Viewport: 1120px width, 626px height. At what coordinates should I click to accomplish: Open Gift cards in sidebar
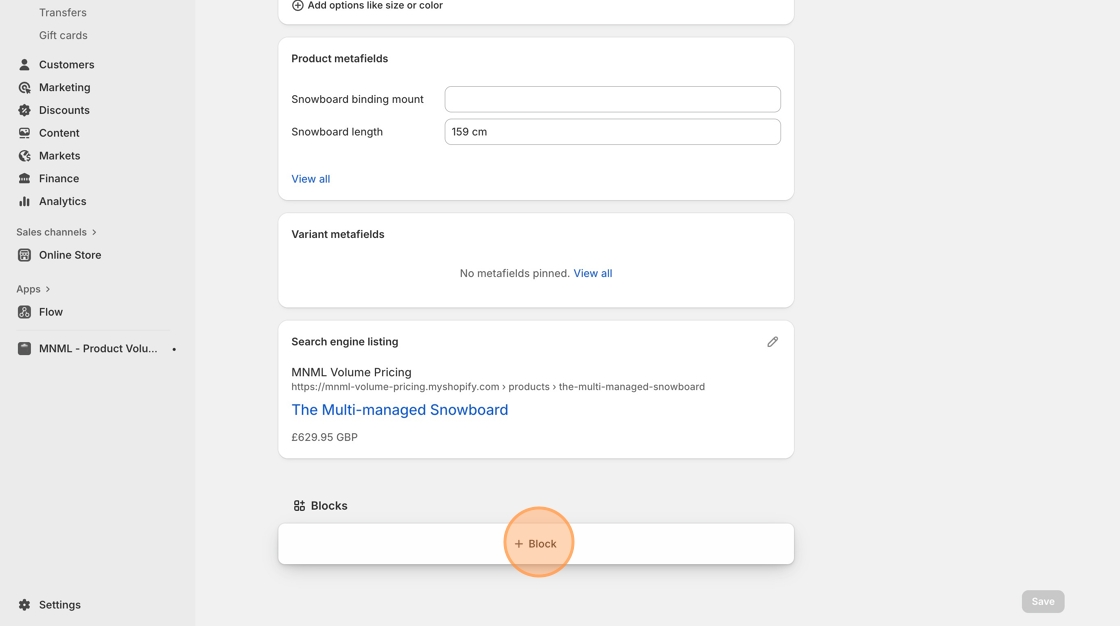[x=63, y=35]
